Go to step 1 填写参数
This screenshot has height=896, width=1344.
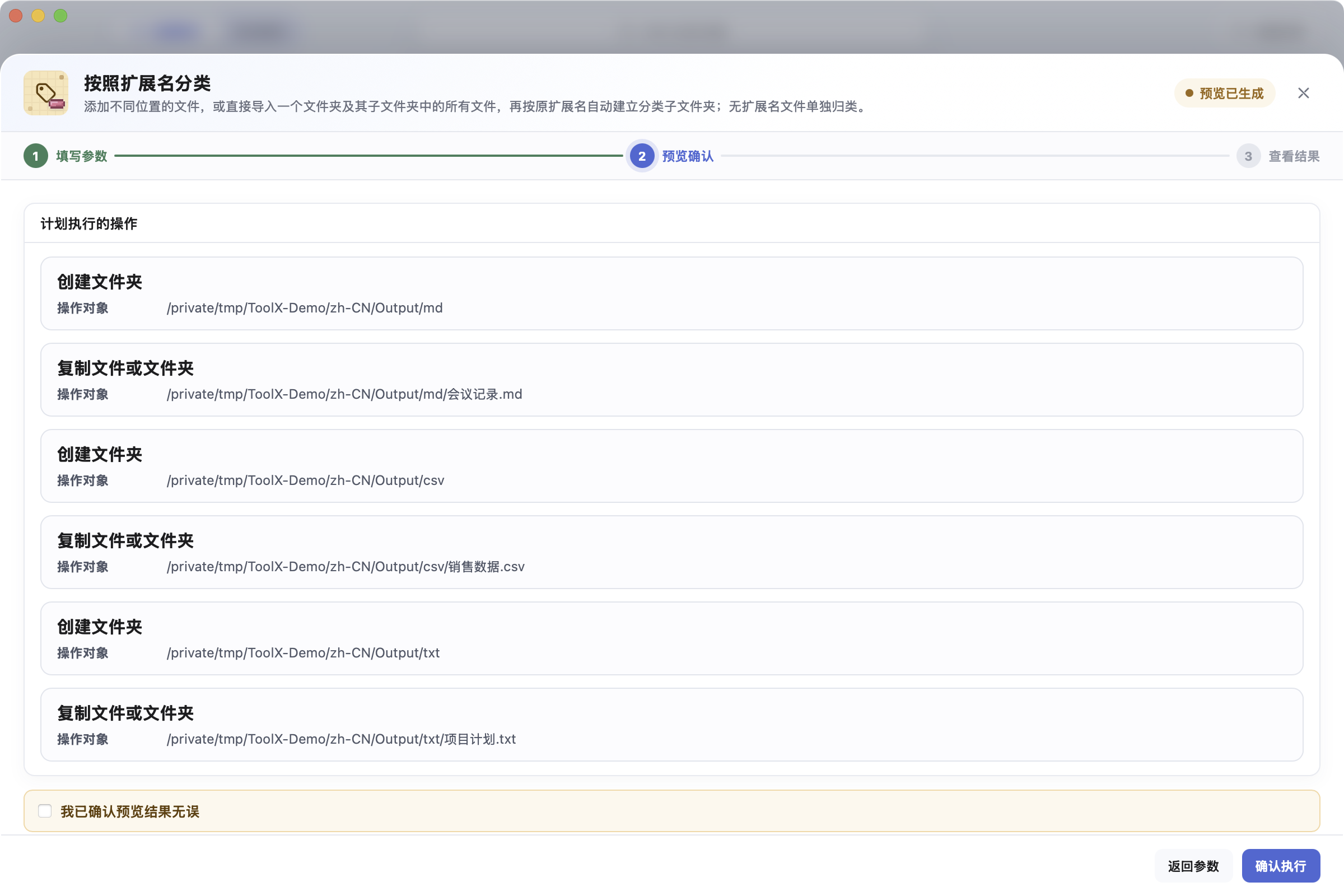point(66,156)
